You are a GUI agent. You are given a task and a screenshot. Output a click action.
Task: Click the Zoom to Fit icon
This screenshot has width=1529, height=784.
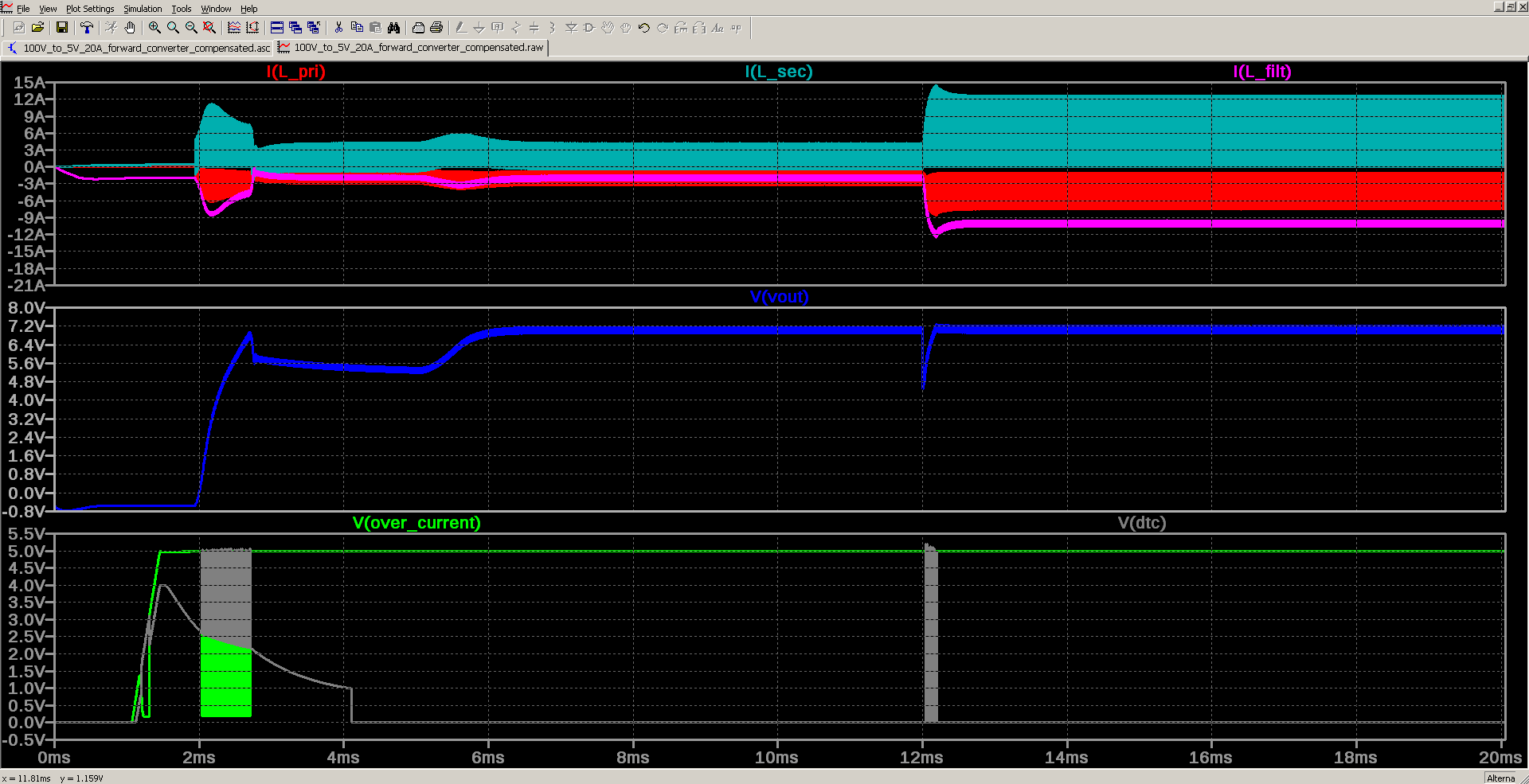coord(209,28)
